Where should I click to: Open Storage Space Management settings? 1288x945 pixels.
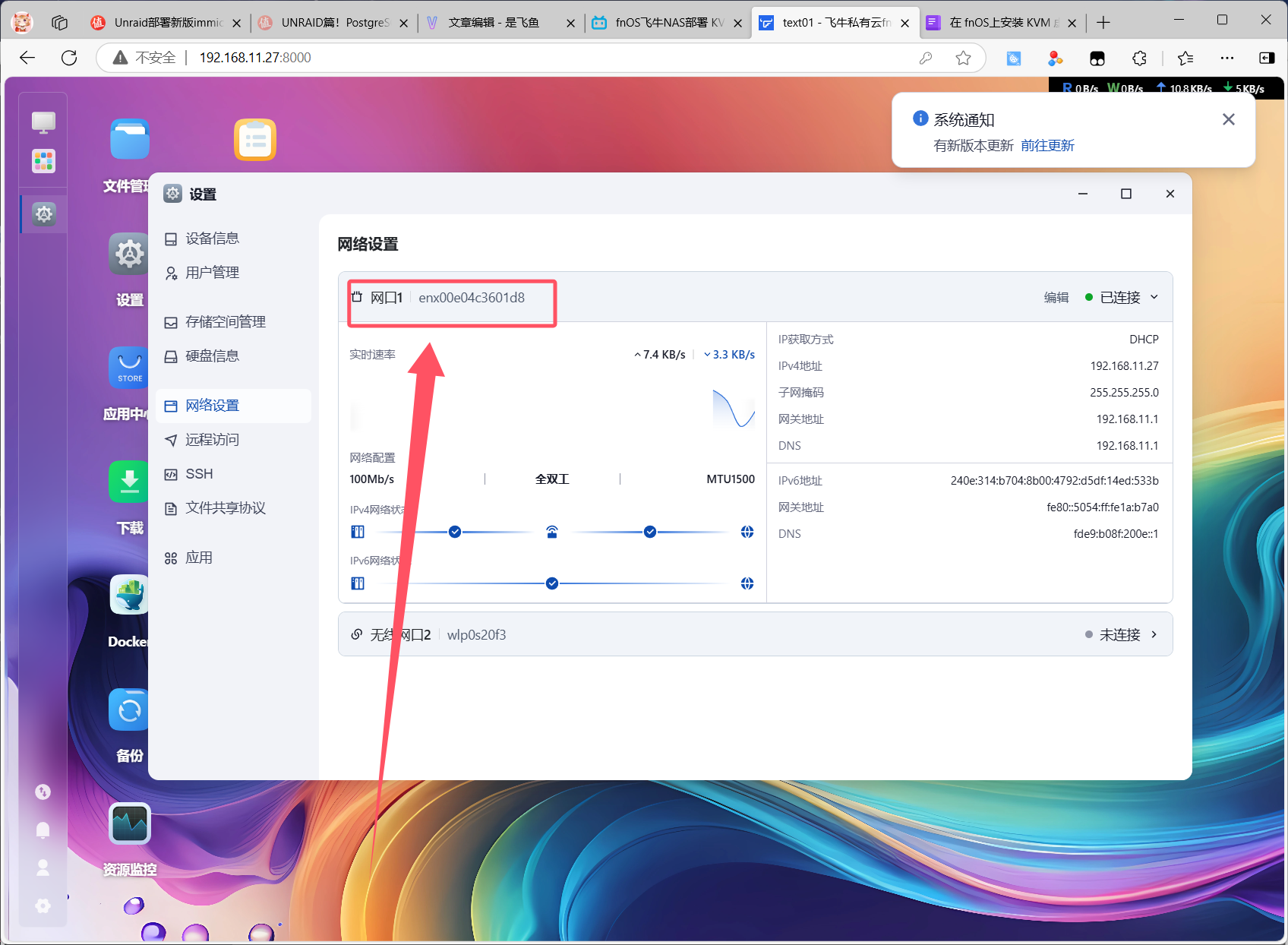point(225,322)
